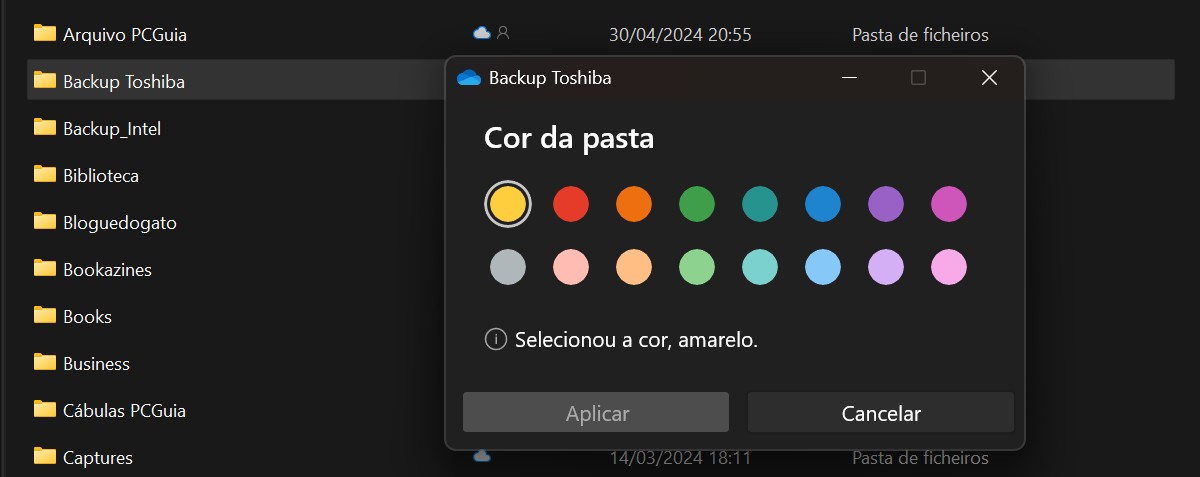Screen dimensions: 1200x477
Task: Click the Cancelar button
Action: (x=881, y=413)
